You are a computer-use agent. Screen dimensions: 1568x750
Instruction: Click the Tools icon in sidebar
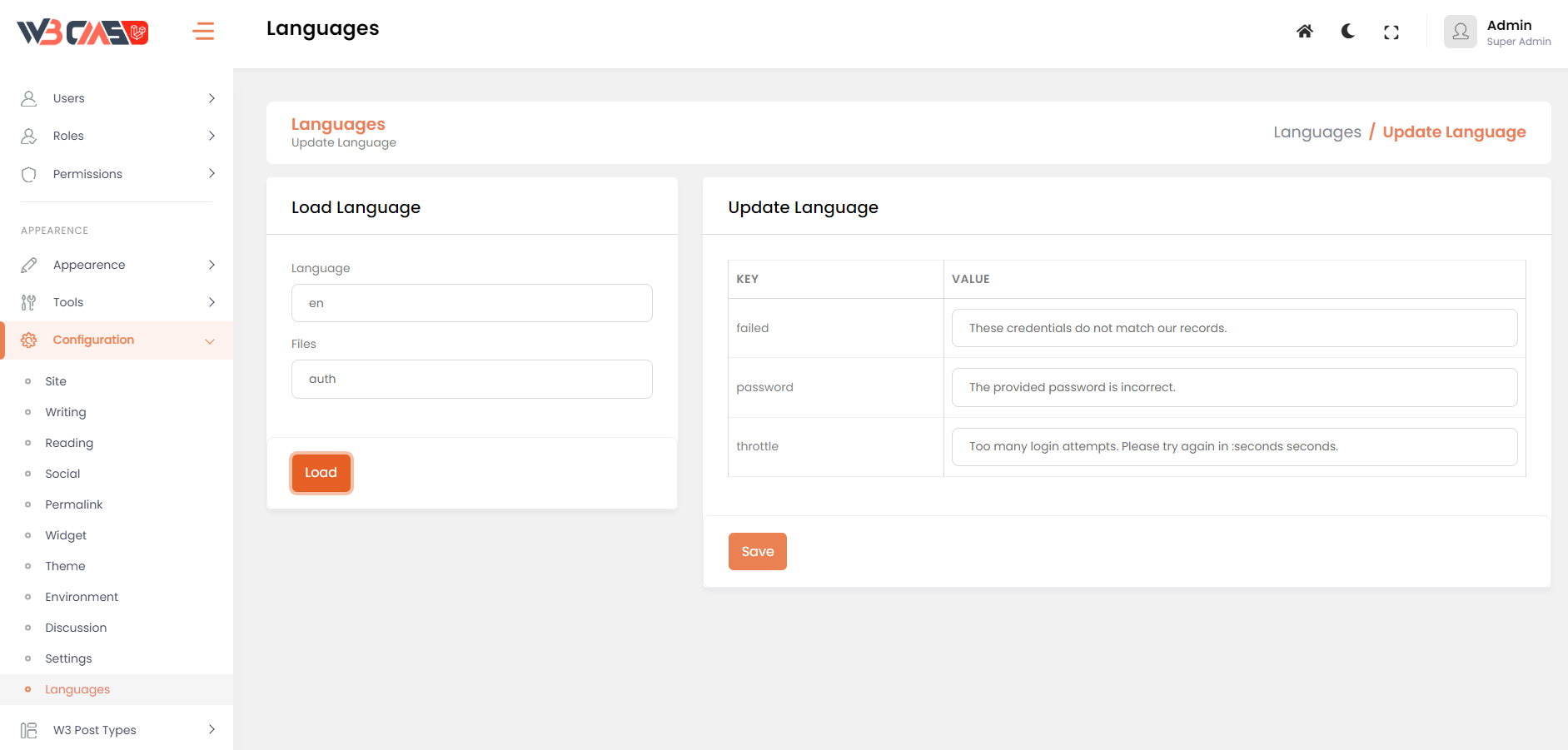click(29, 302)
